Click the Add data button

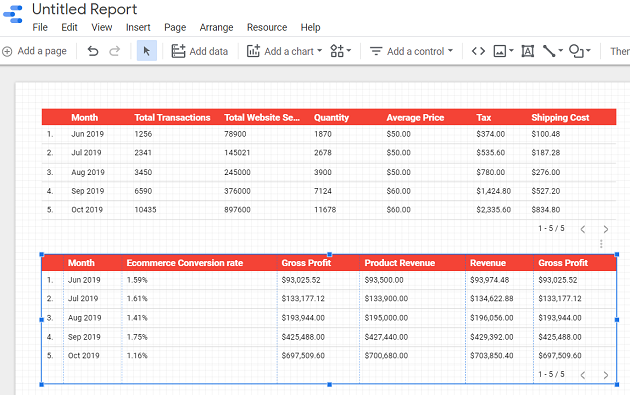pyautogui.click(x=200, y=51)
